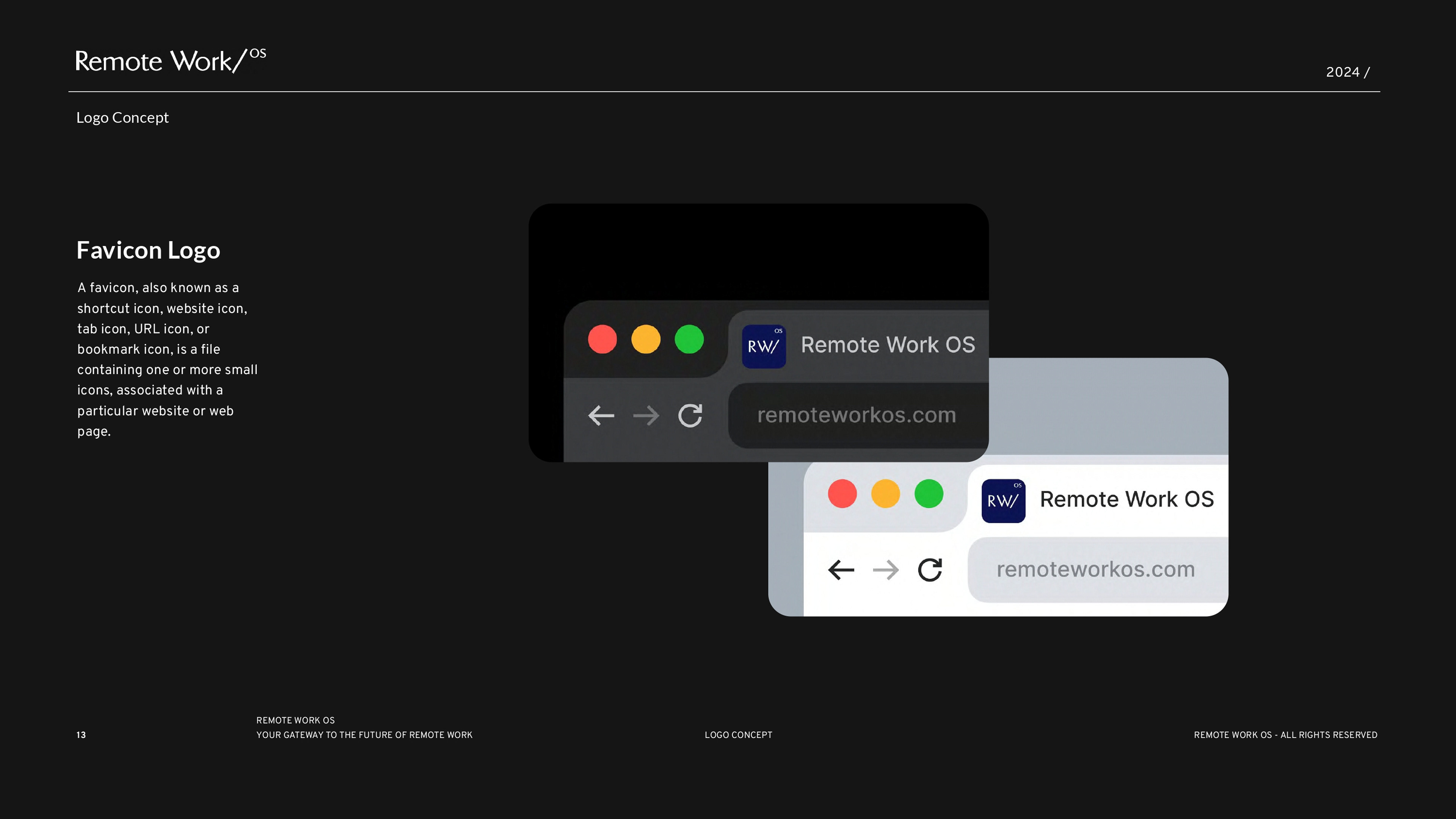Click red close dot in light browser
Viewport: 1456px width, 819px height.
point(842,494)
